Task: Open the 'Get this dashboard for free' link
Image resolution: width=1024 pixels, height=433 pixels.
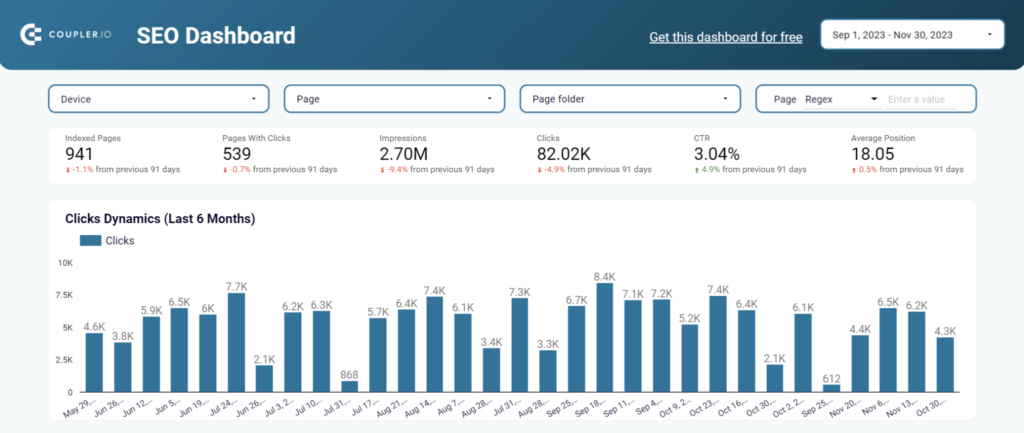Action: [x=725, y=37]
